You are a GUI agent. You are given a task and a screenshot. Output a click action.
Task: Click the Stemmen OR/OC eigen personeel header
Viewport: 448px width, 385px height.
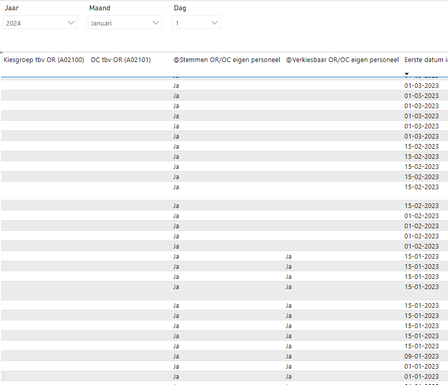click(x=227, y=60)
